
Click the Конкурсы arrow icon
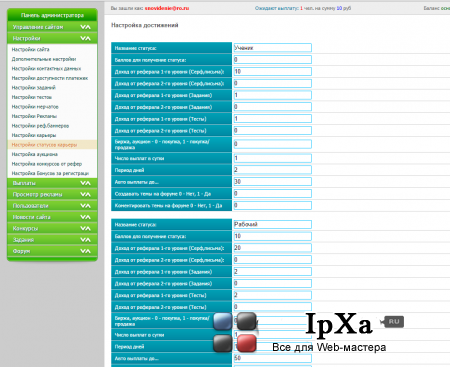[85, 228]
